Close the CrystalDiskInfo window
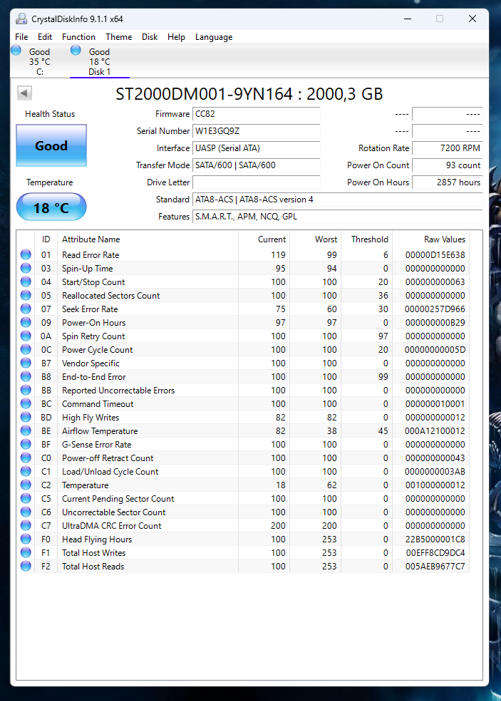This screenshot has width=501, height=701. coord(472,18)
